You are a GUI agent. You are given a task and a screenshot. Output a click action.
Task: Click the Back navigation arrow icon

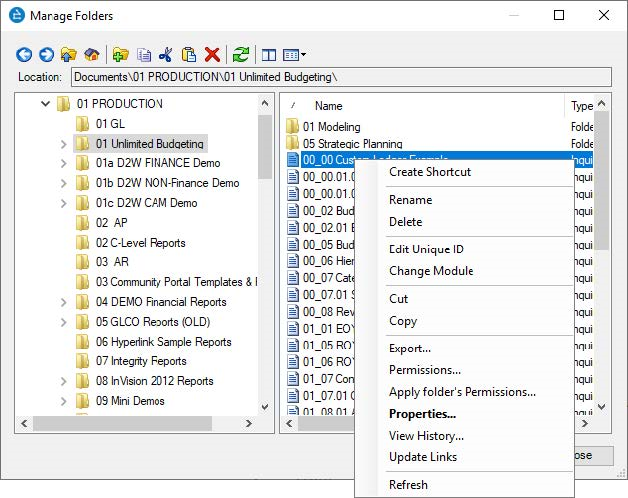pyautogui.click(x=24, y=55)
